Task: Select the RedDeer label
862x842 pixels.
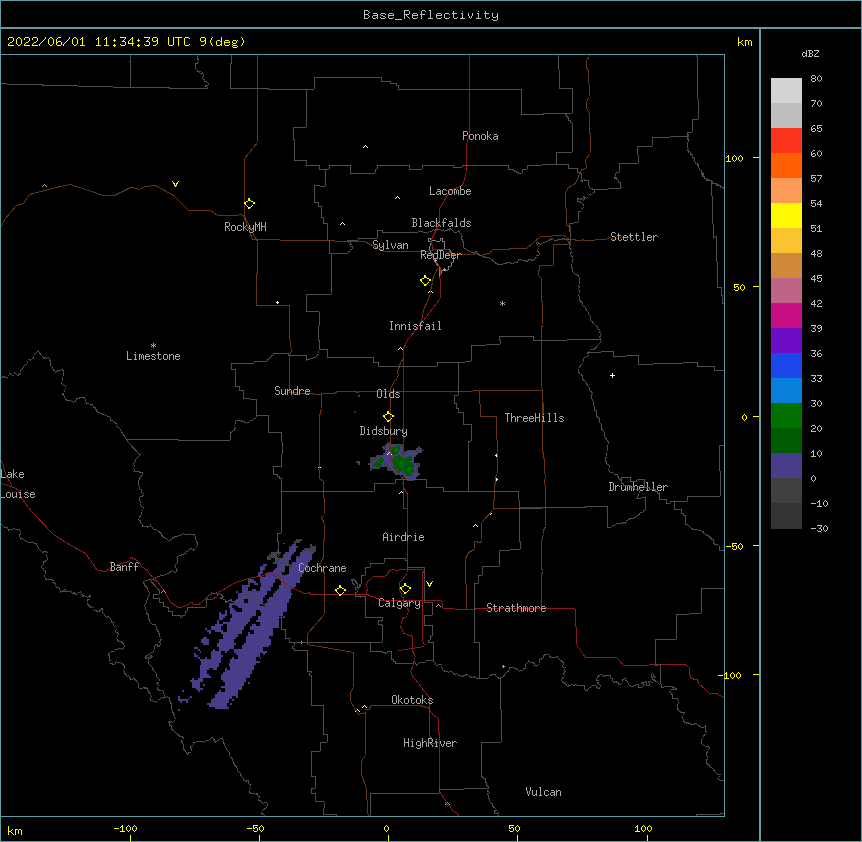Action: click(x=440, y=255)
